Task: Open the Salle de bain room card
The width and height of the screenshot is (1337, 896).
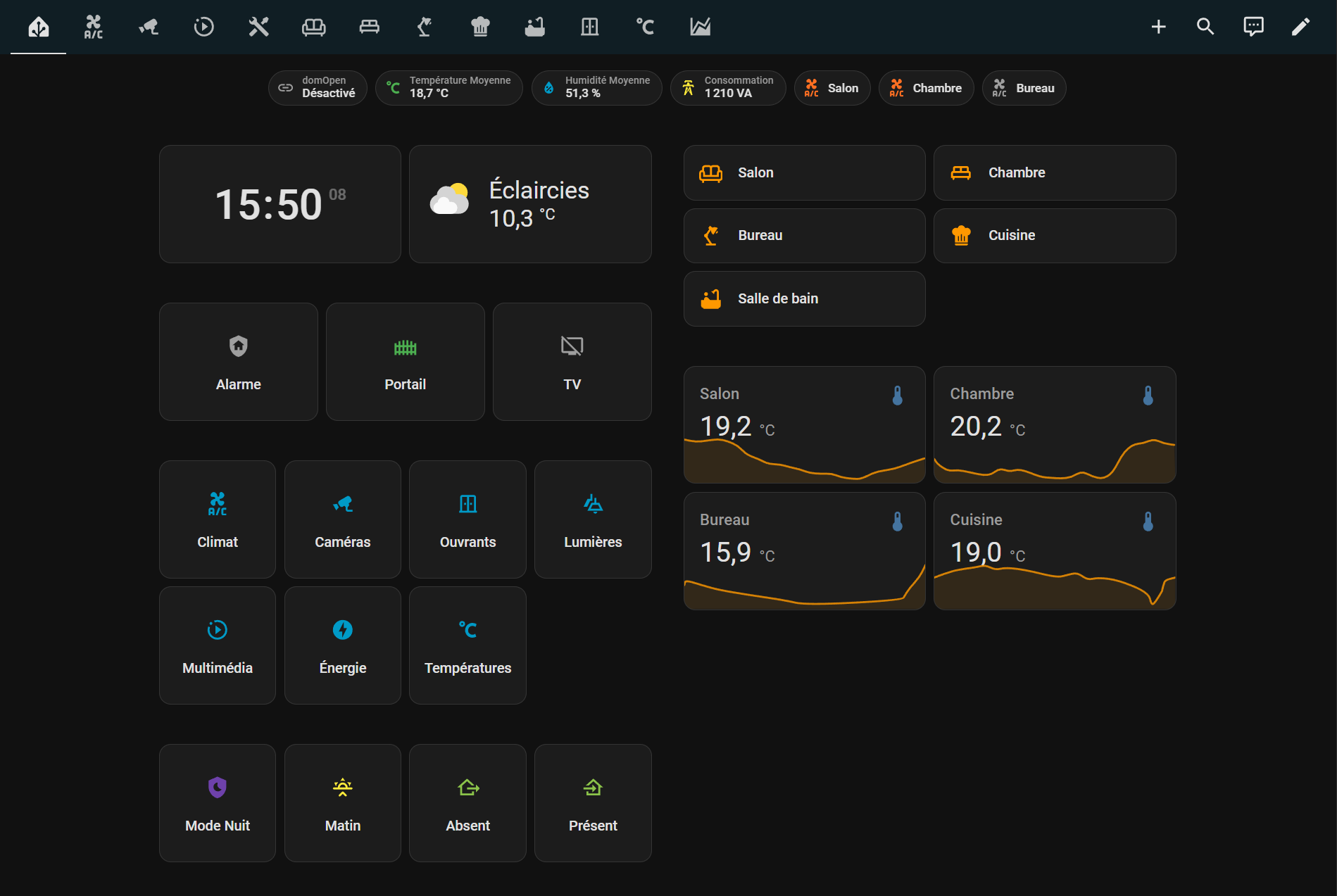Action: [x=804, y=298]
